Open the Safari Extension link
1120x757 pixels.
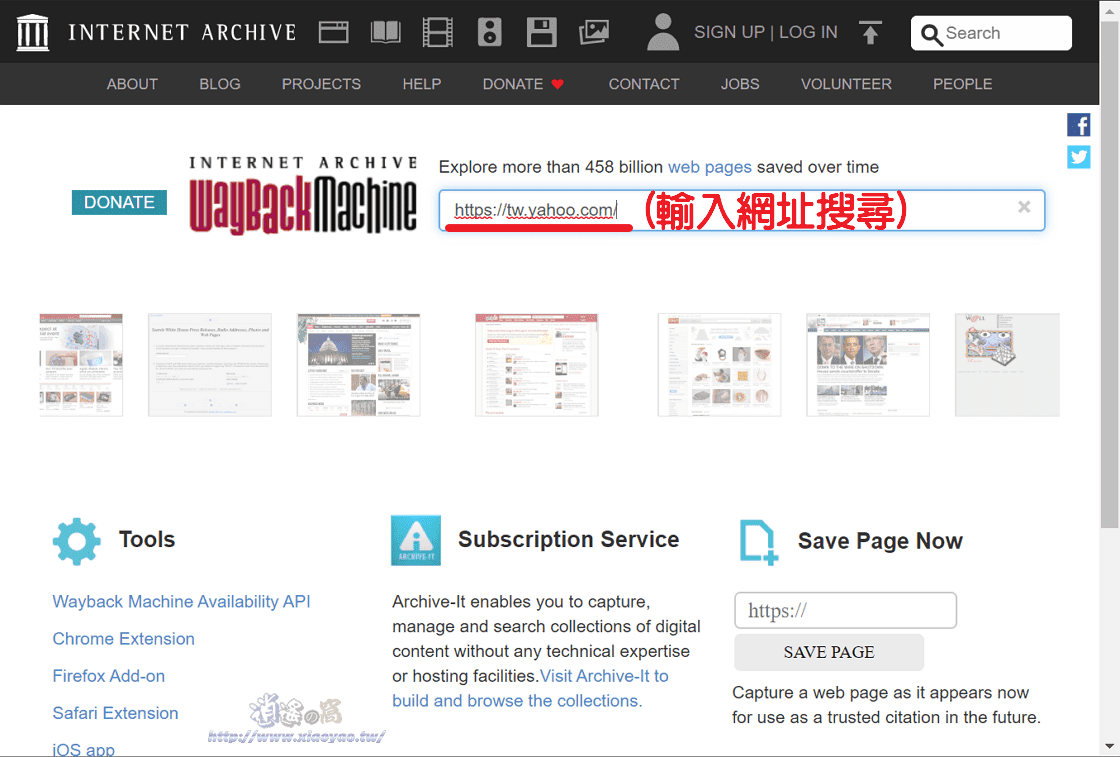point(115,713)
